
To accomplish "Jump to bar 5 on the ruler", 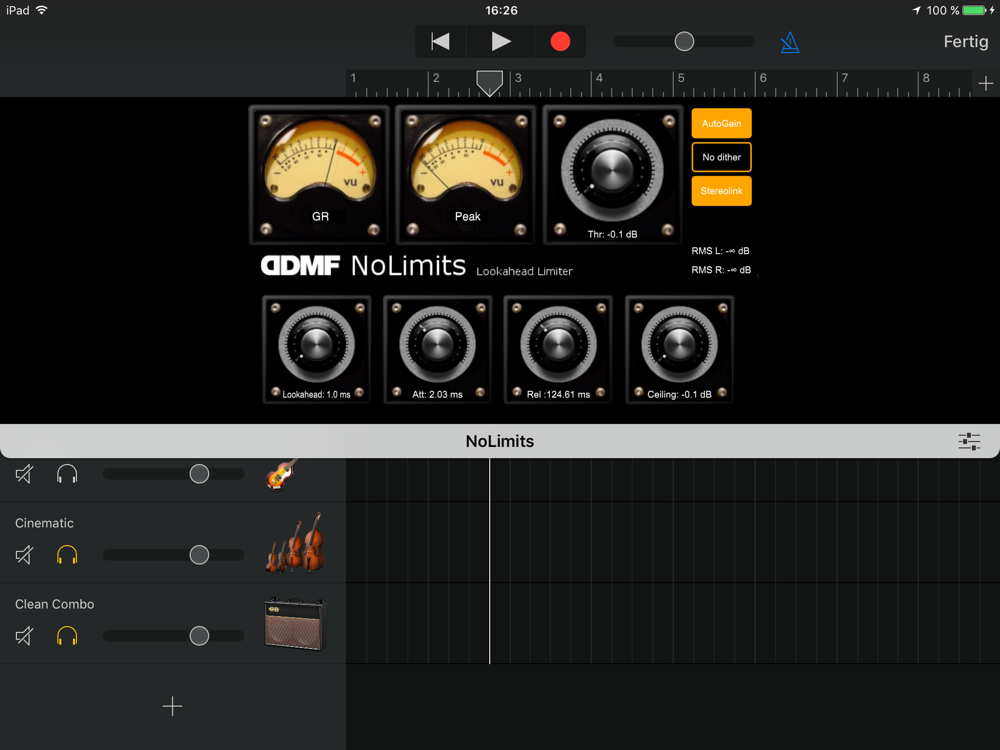I will (681, 78).
